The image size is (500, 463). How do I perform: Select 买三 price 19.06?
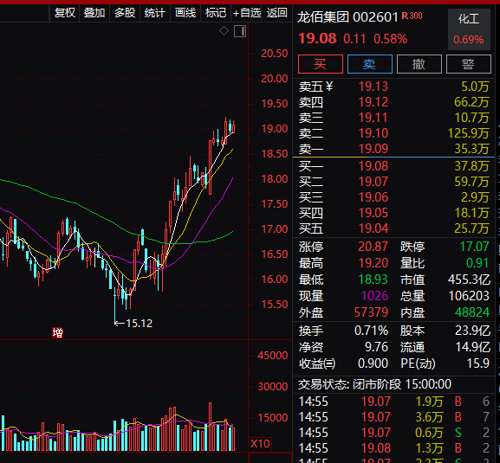point(373,197)
